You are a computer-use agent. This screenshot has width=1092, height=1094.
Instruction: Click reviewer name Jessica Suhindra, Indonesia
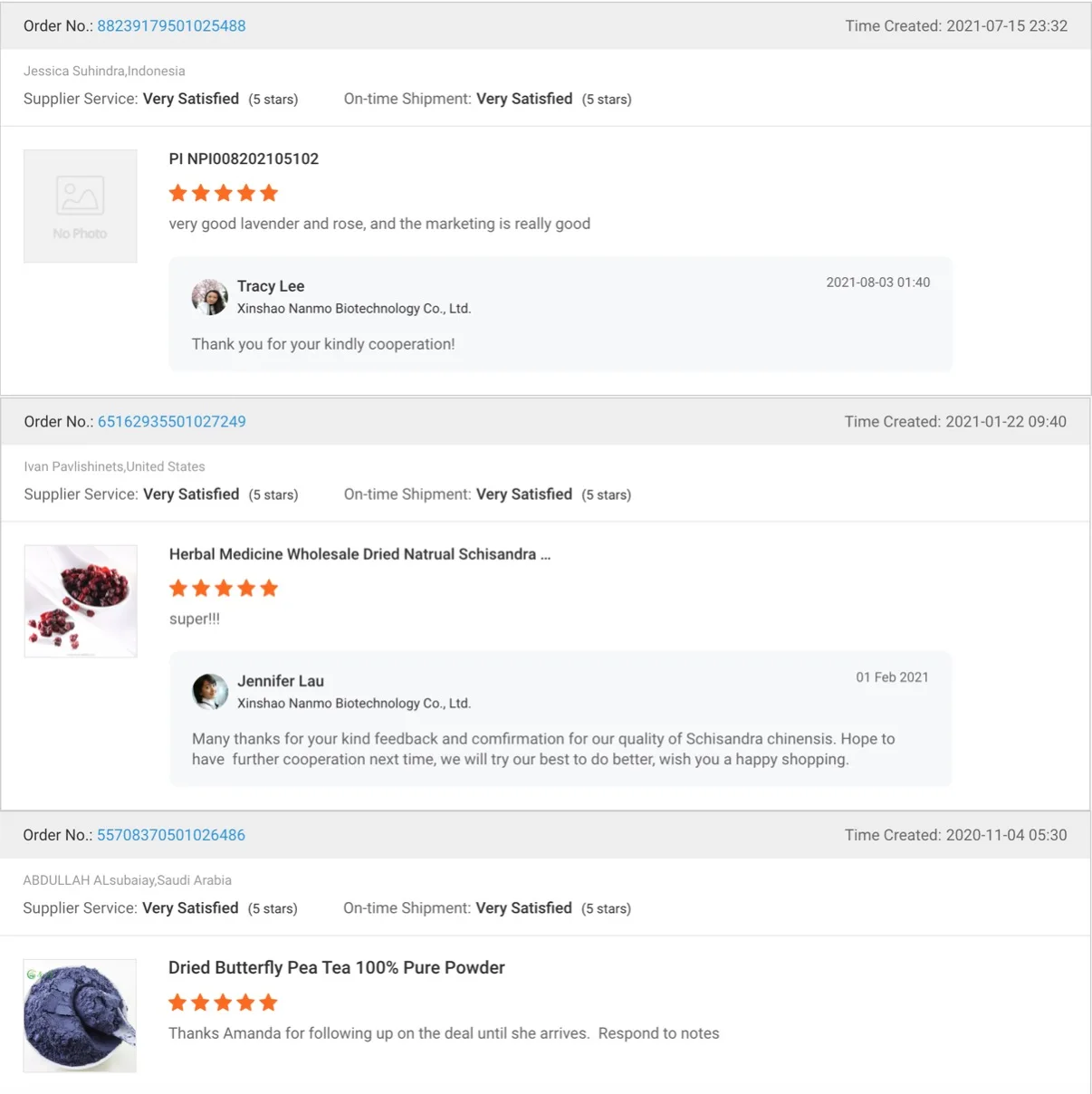click(x=104, y=72)
